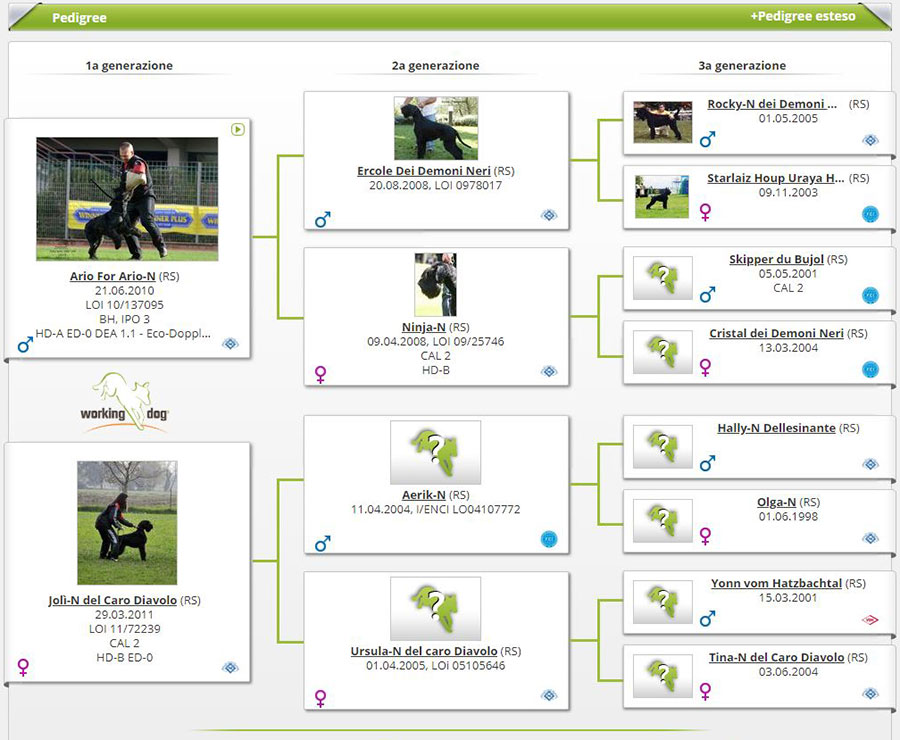Click the male symbol on Rocky-N card
900x740 pixels.
pyautogui.click(x=707, y=139)
